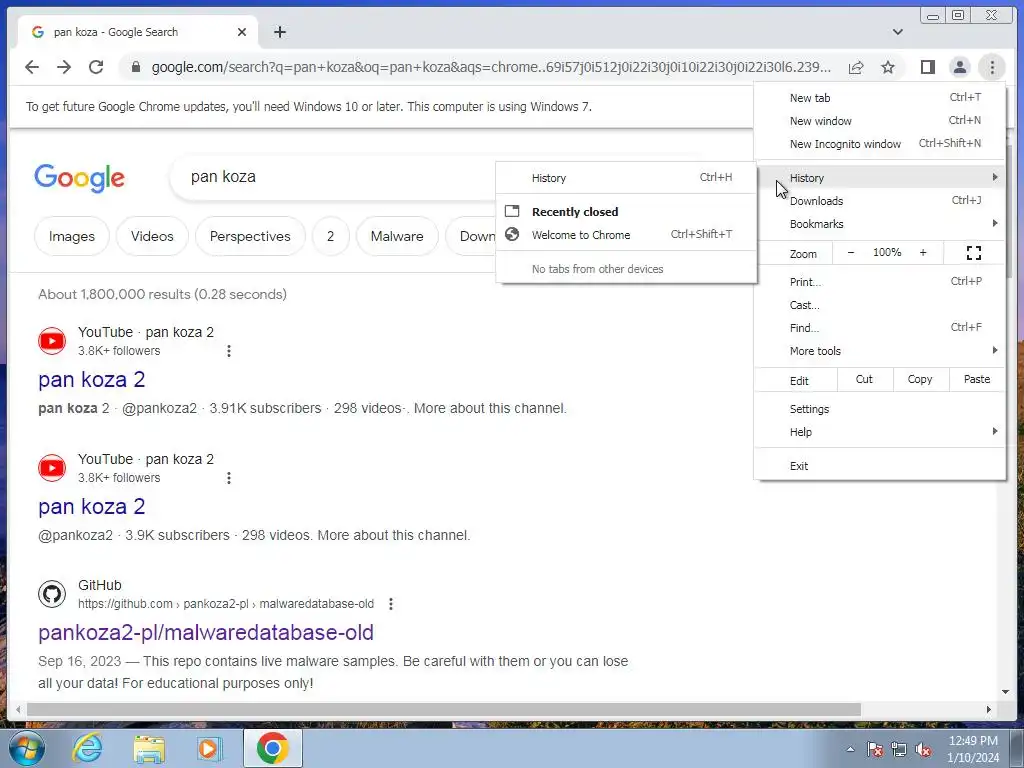Filter results by Perspectives chip
The height and width of the screenshot is (768, 1024).
(250, 236)
